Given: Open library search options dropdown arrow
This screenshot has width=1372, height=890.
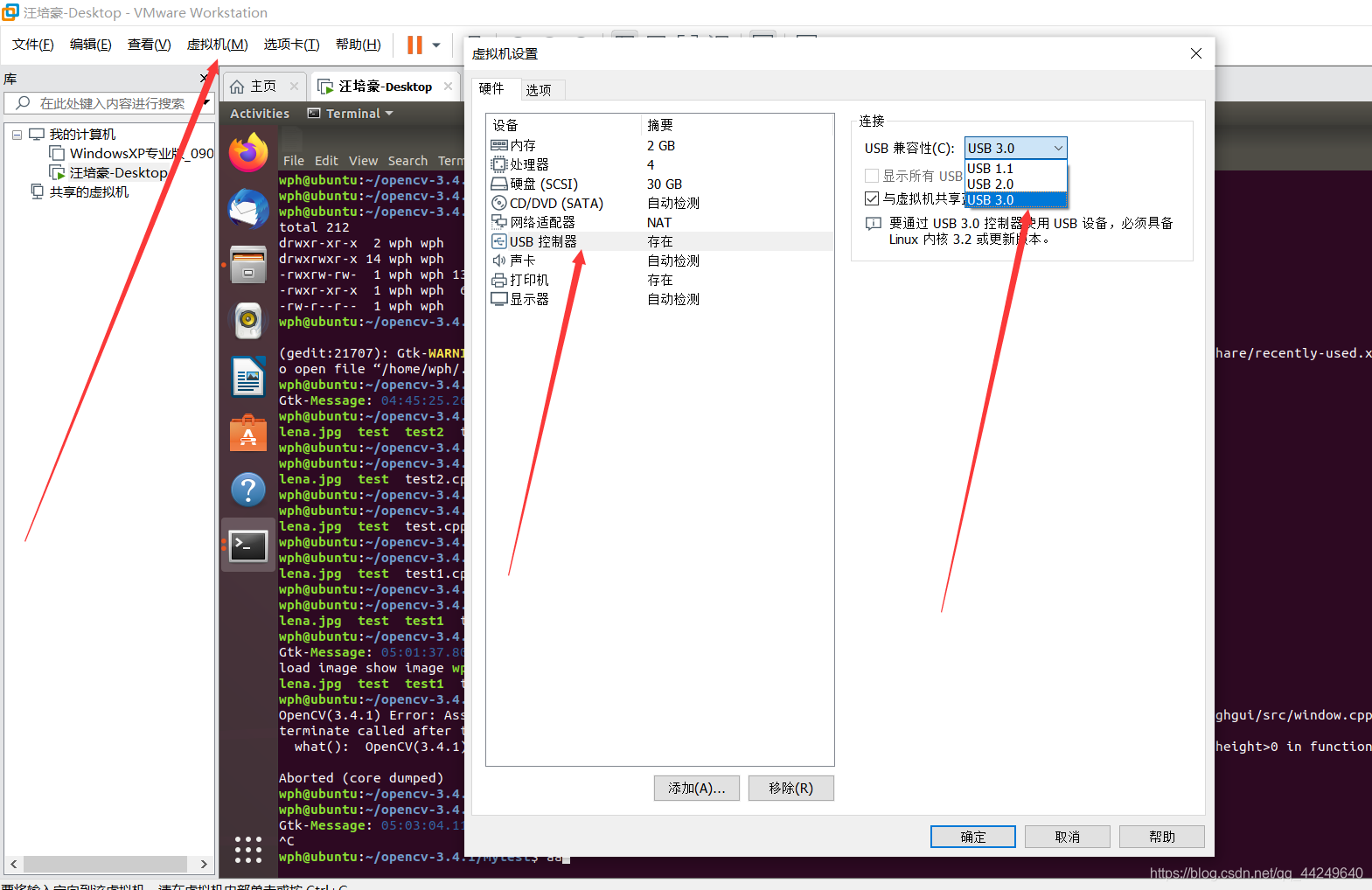Looking at the screenshot, I should [206, 103].
